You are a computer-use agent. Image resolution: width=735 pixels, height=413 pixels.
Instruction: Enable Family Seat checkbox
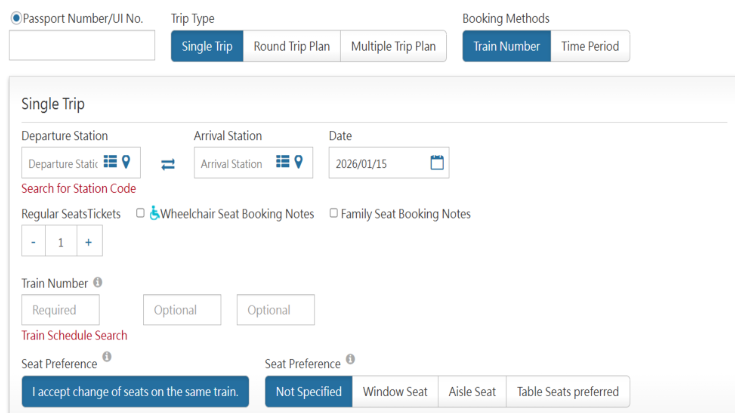coord(333,213)
